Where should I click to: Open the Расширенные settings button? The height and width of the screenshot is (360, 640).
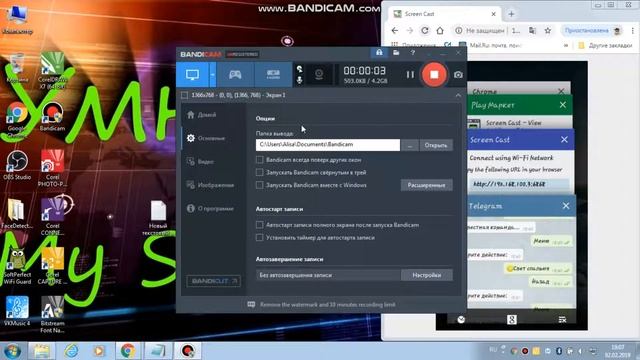pos(427,185)
